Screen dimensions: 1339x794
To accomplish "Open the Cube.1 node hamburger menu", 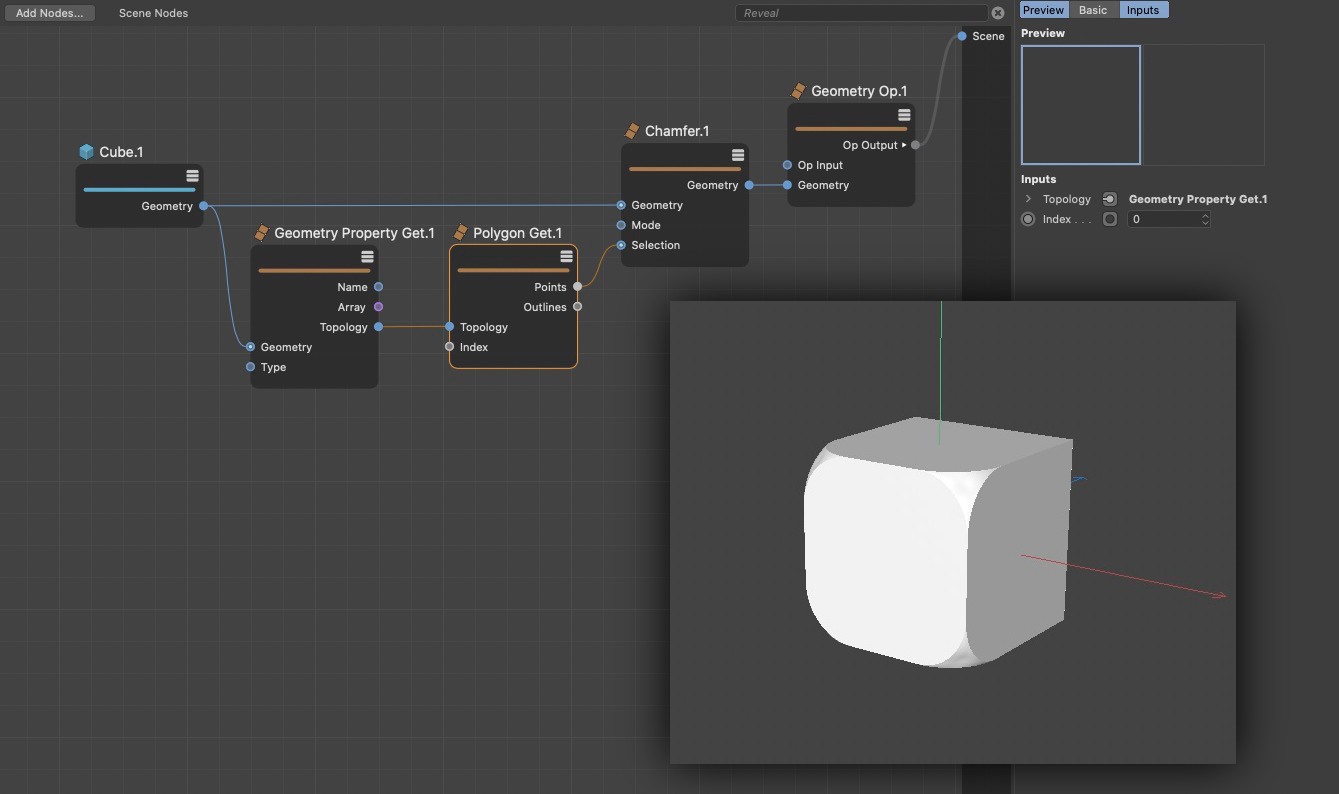I will [192, 176].
